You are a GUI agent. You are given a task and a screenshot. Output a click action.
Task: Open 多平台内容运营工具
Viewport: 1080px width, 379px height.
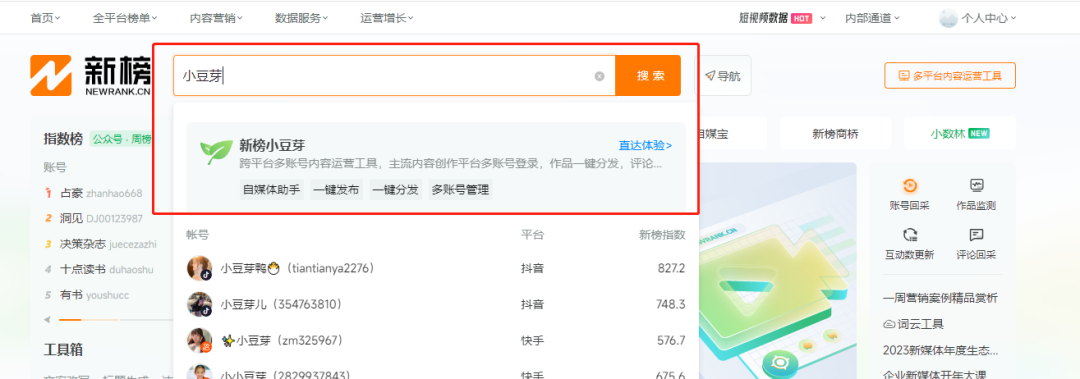tap(950, 76)
